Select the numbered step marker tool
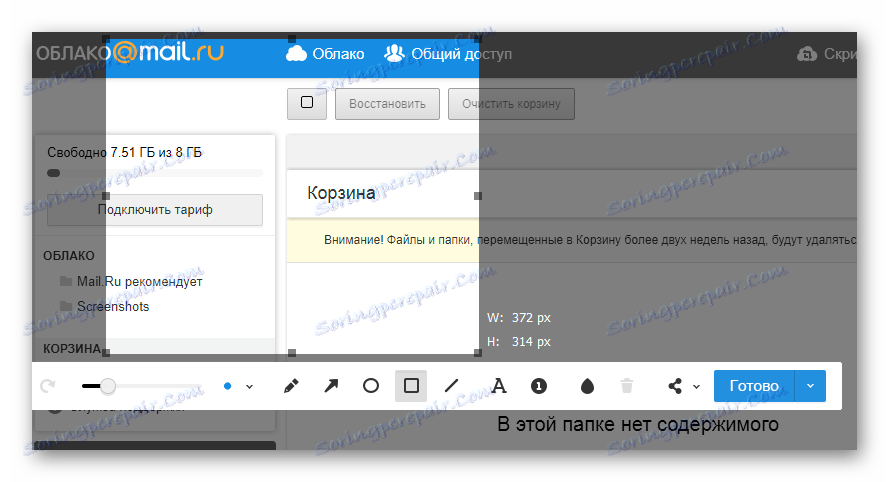The image size is (889, 482). (x=539, y=386)
